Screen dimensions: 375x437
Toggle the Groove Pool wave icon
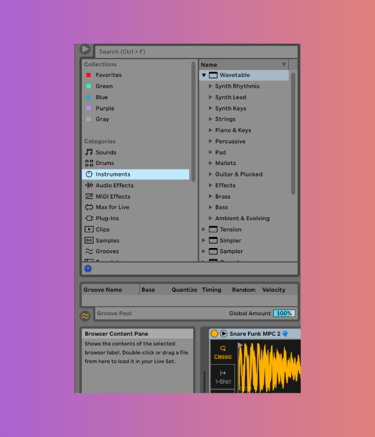coord(85,316)
